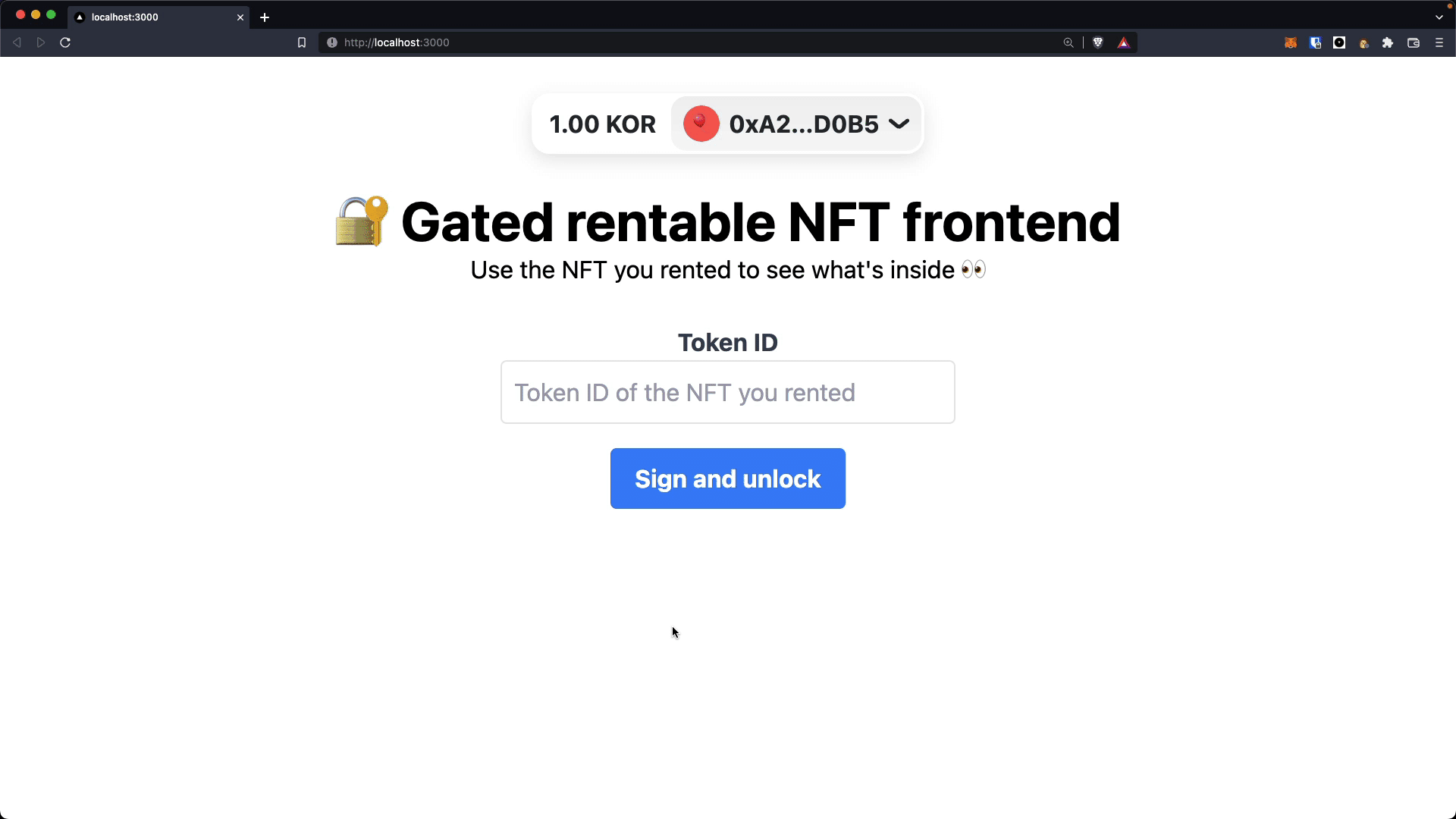Screen dimensions: 1456x819
Task: Open the browser hamburger main menu
Action: click(x=1439, y=43)
